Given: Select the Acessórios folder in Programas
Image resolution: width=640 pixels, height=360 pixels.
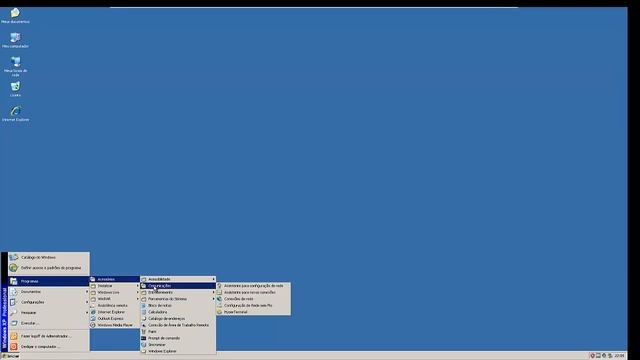Looking at the screenshot, I should click(x=115, y=279).
